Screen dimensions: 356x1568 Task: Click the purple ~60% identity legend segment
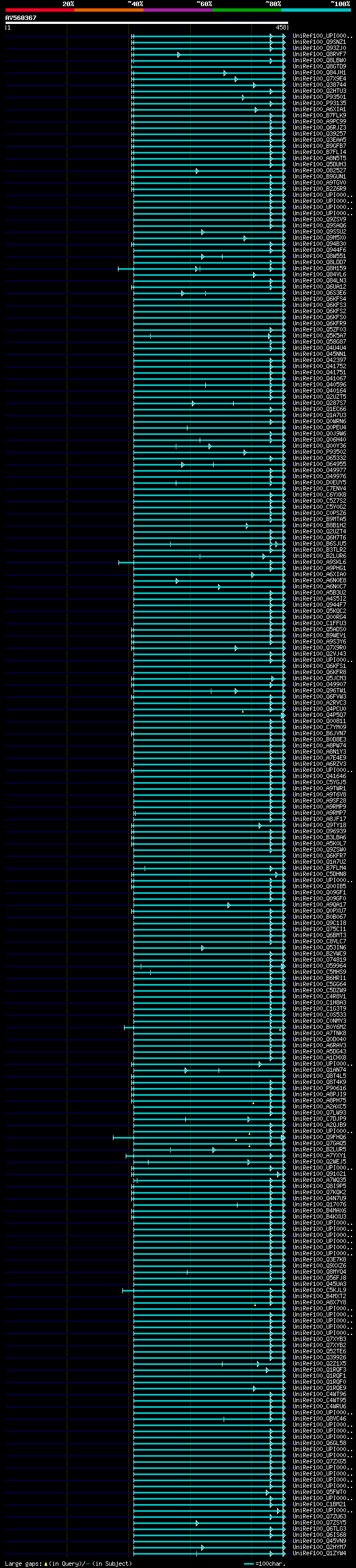coord(179,10)
